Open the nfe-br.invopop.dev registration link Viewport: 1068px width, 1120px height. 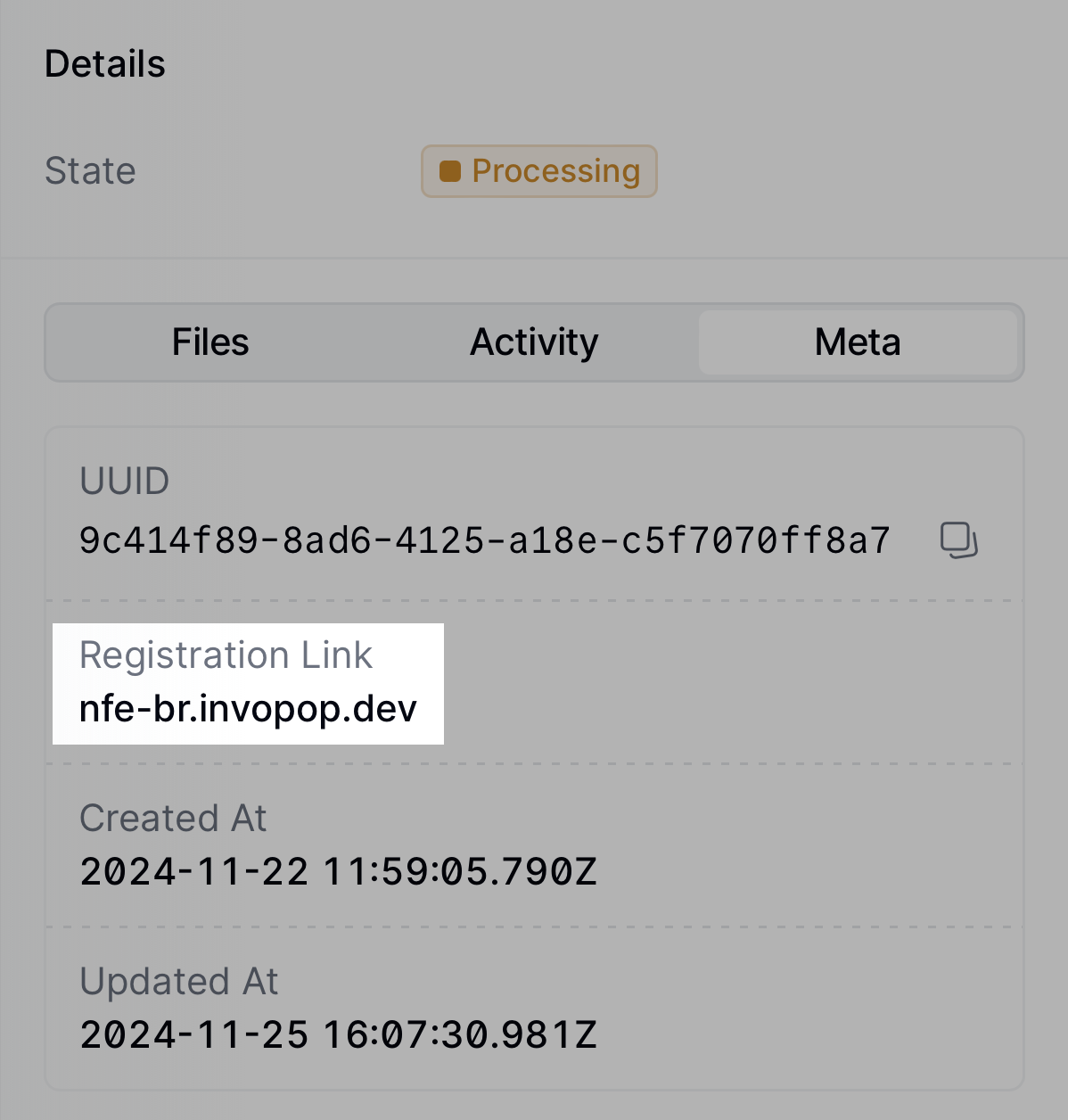pos(248,709)
